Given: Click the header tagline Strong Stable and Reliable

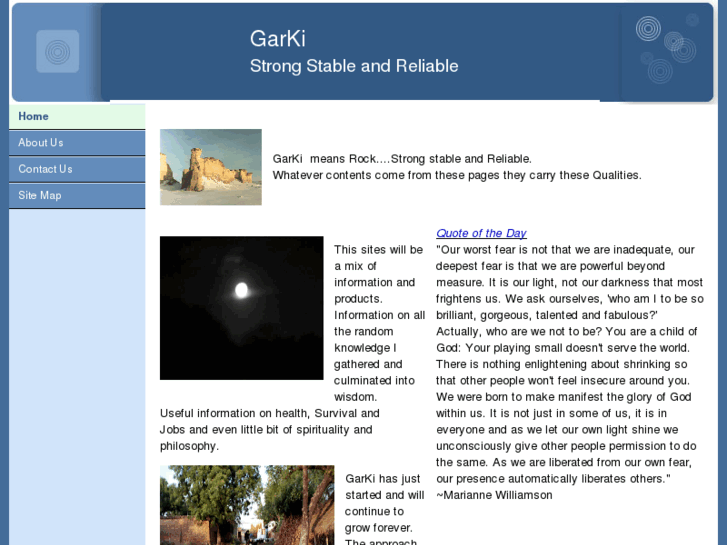Looking at the screenshot, I should pyautogui.click(x=354, y=66).
